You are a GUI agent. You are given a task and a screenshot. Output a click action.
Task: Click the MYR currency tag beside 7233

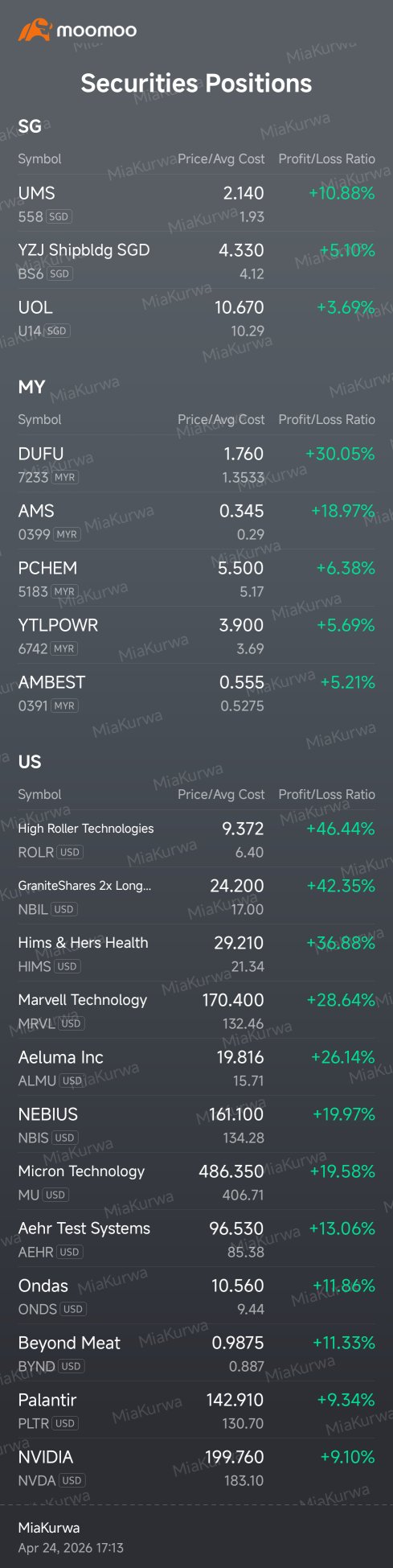coord(65,477)
